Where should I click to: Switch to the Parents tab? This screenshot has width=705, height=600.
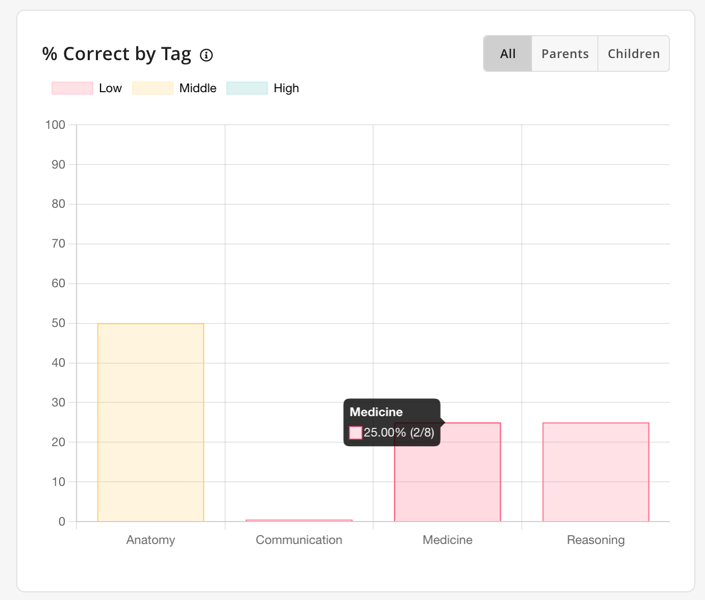tap(565, 54)
